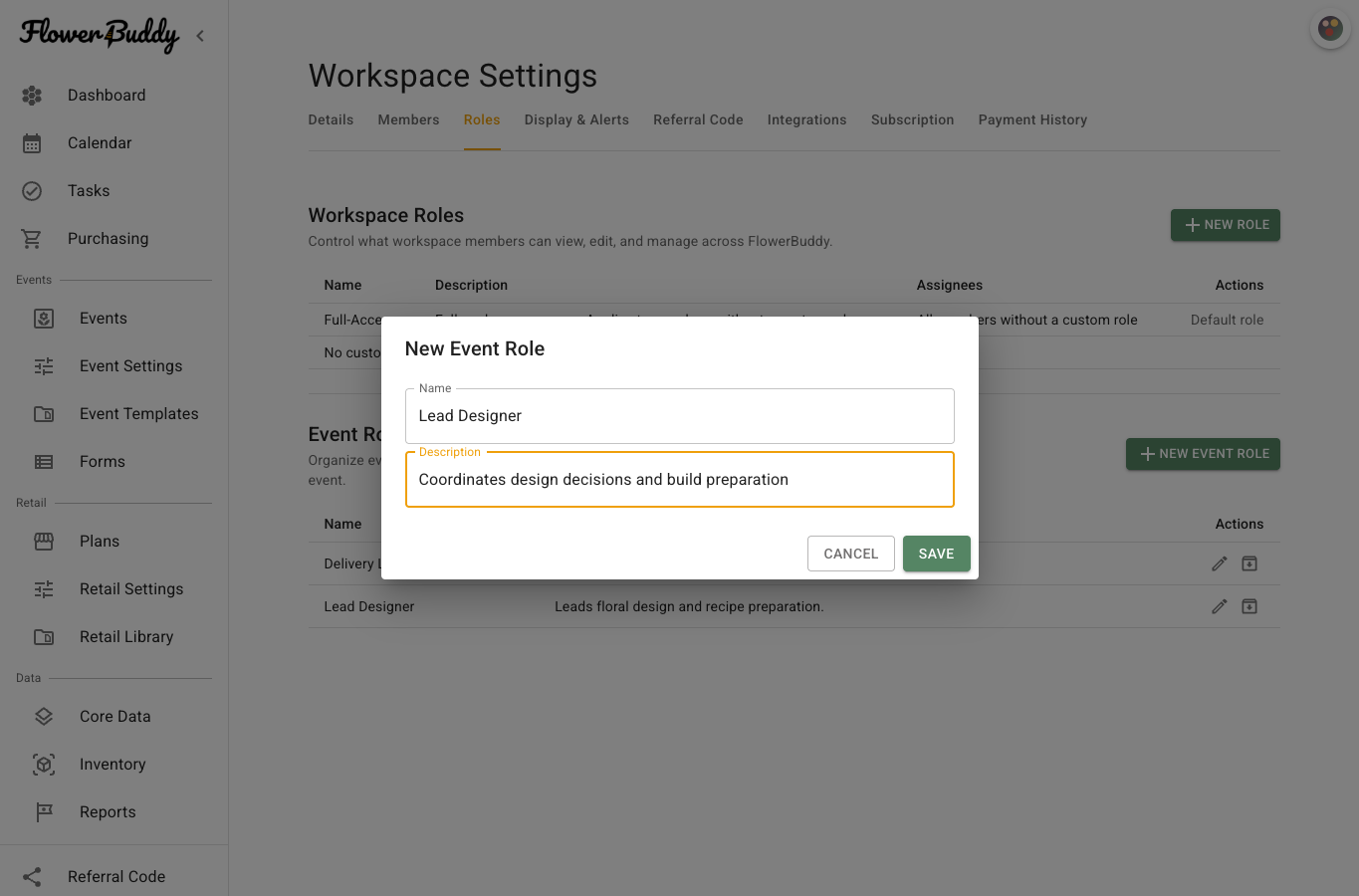Viewport: 1359px width, 896px height.
Task: Click the Core Data layers icon
Action: tap(44, 717)
